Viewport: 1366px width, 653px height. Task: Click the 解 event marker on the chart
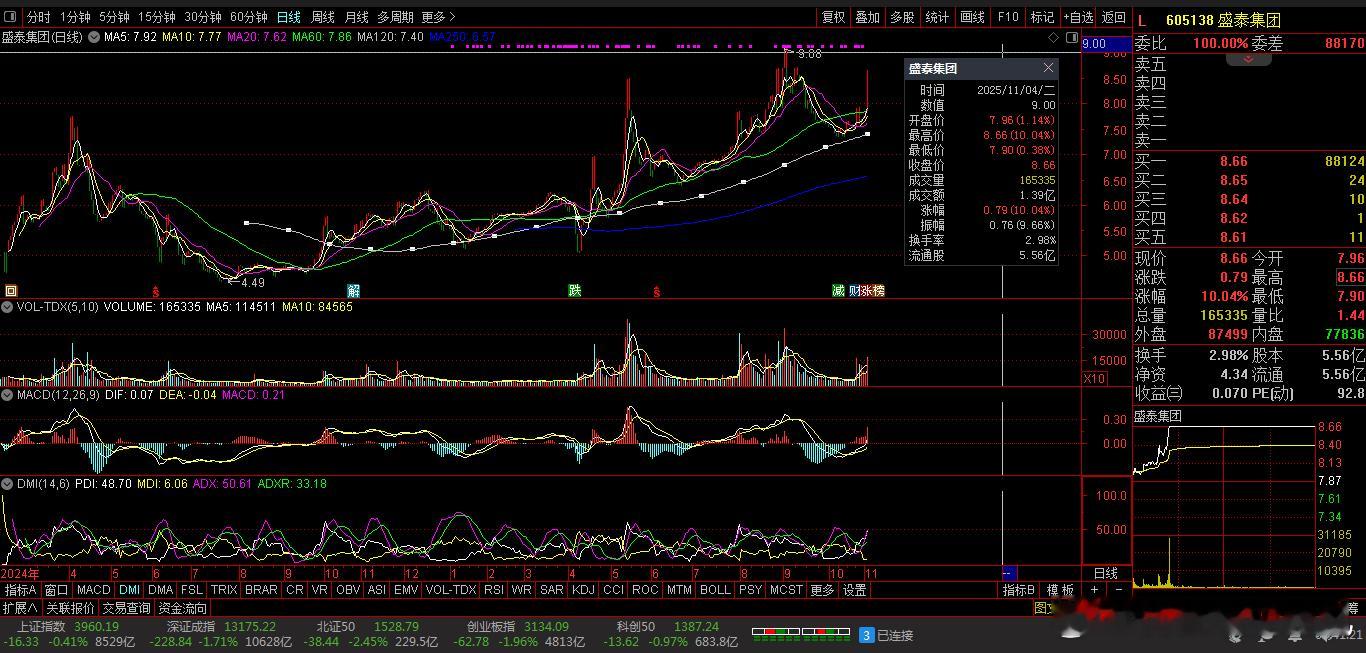click(353, 291)
